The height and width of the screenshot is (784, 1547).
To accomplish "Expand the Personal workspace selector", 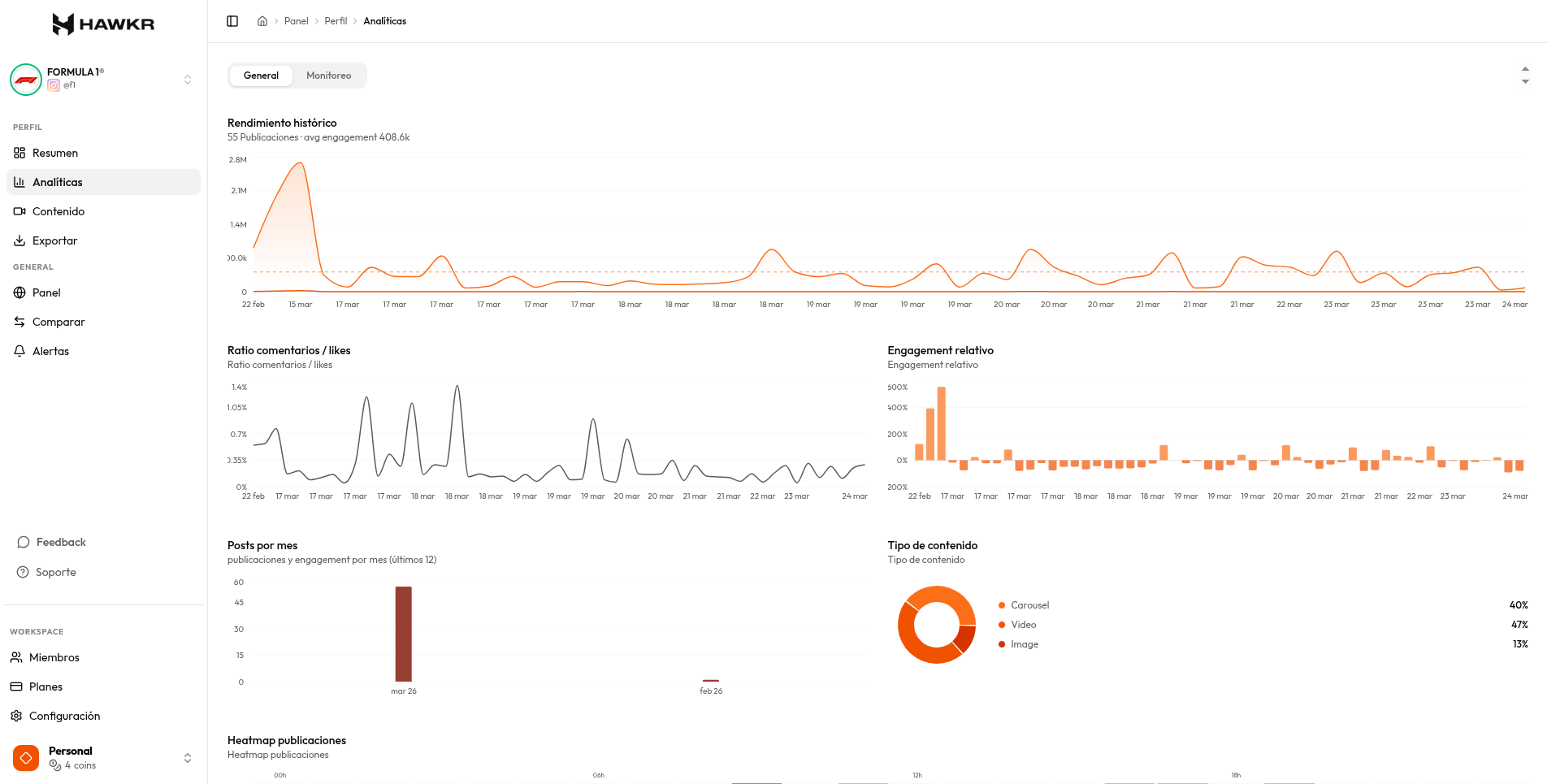I will click(x=188, y=757).
